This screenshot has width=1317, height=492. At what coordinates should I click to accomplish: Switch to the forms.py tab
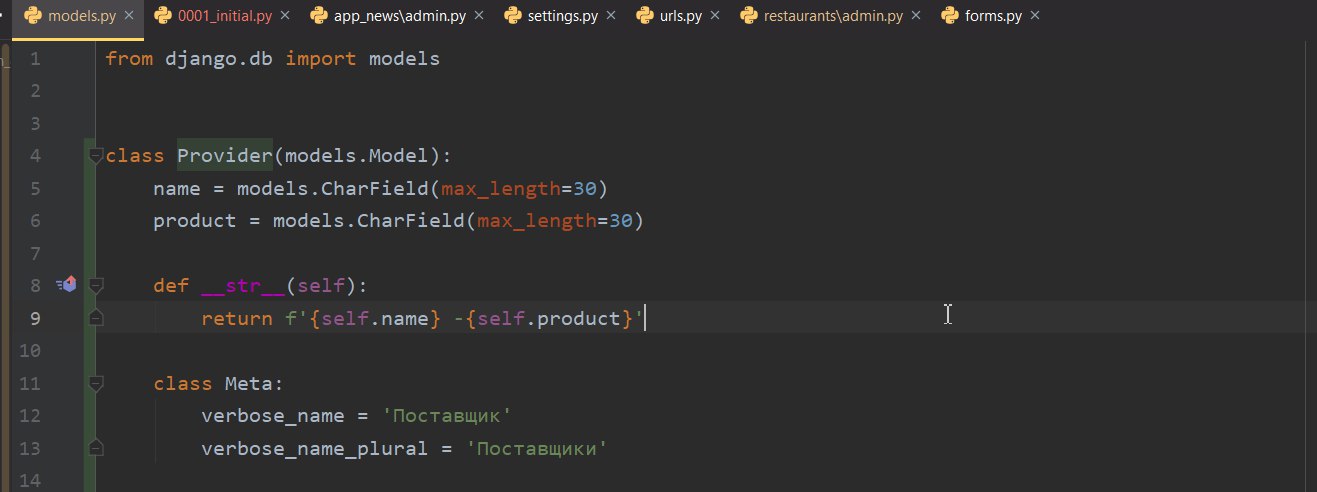[991, 16]
